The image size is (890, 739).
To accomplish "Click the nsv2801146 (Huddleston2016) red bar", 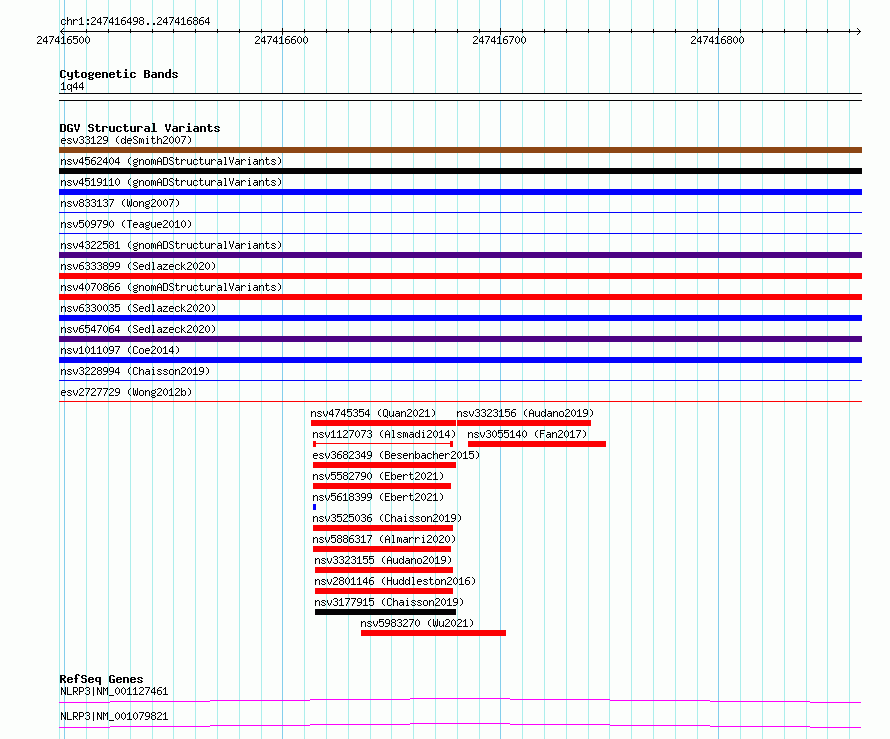I will click(x=384, y=591).
